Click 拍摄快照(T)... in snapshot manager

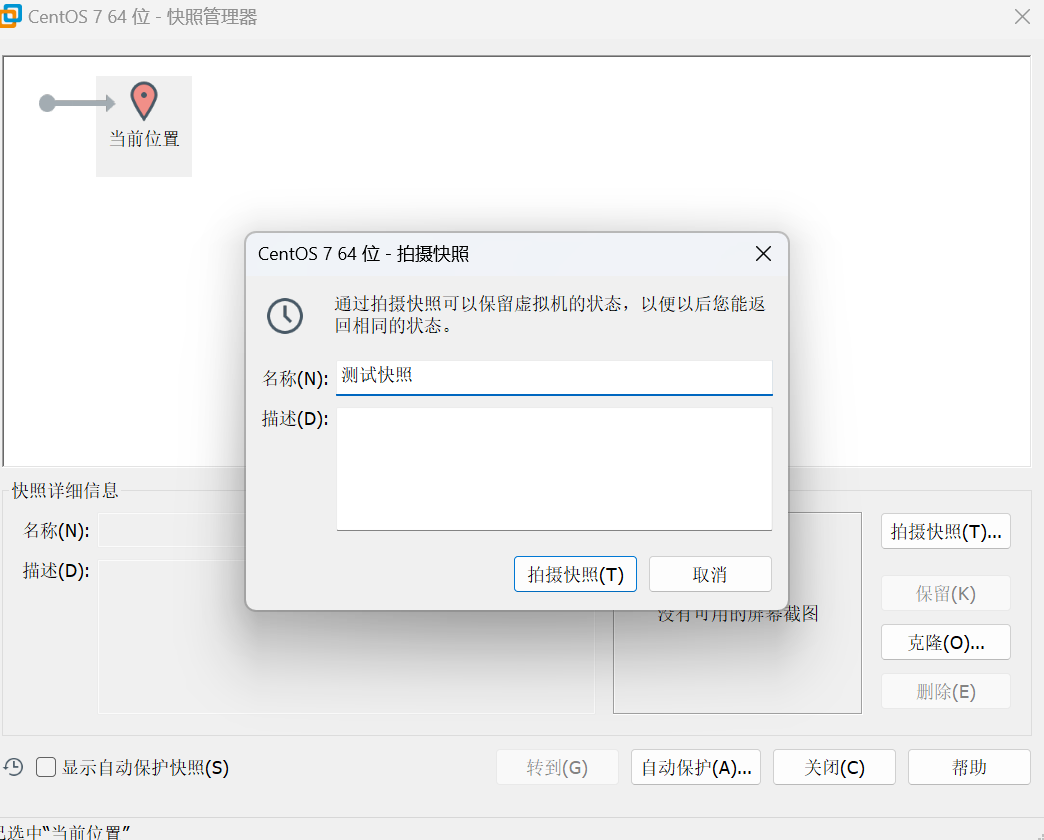coord(946,531)
